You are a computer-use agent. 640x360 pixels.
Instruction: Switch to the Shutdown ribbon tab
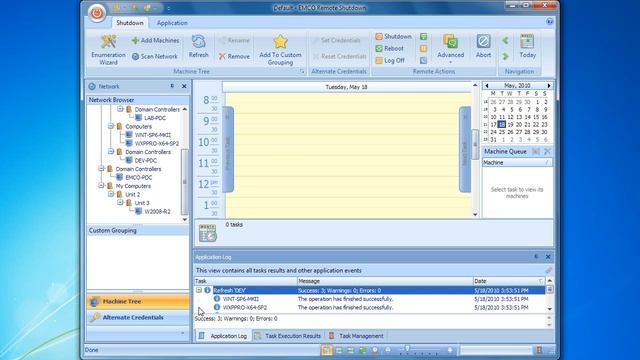click(130, 23)
